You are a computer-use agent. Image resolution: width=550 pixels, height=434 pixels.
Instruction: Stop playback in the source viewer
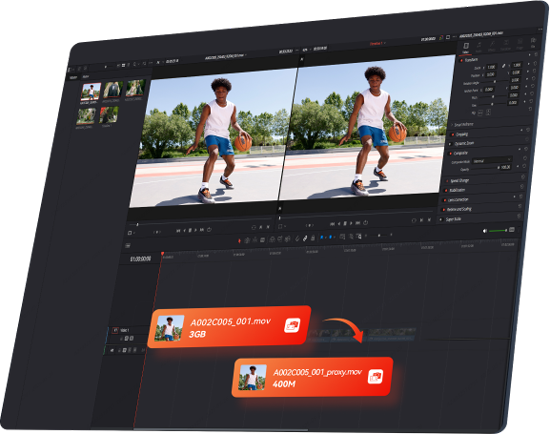190,231
